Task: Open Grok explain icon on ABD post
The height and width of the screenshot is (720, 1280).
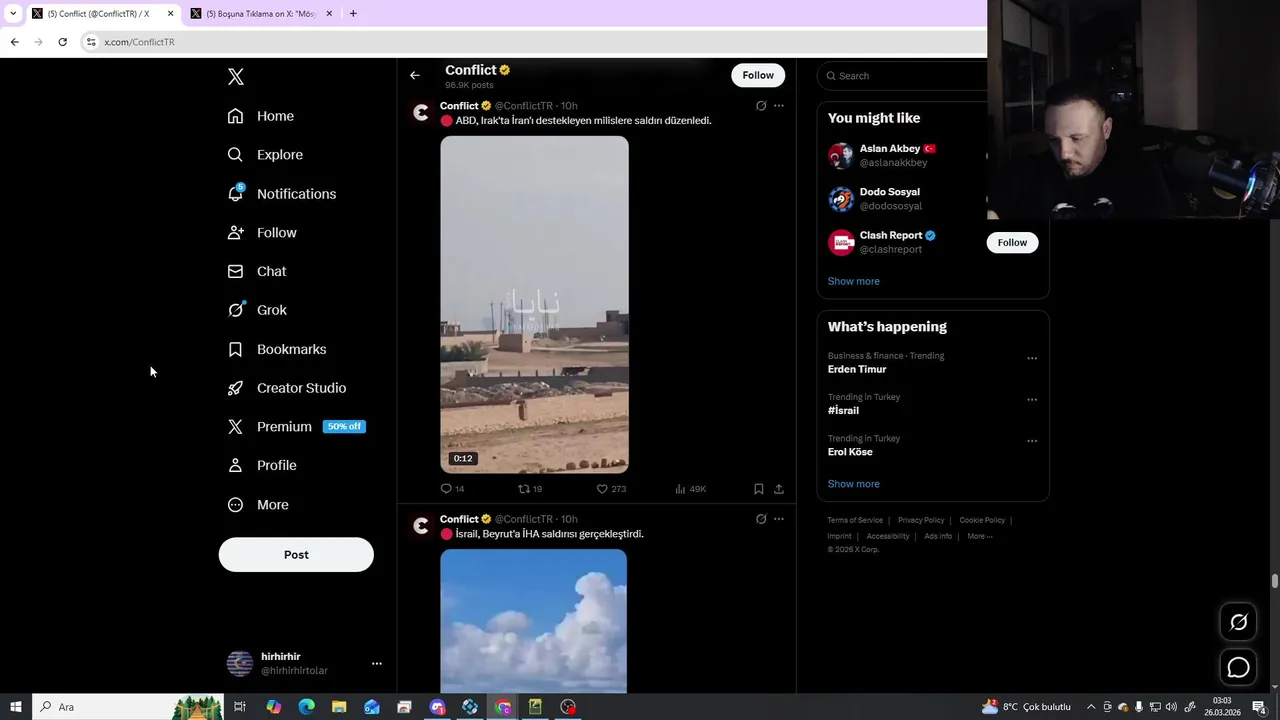Action: pyautogui.click(x=761, y=106)
